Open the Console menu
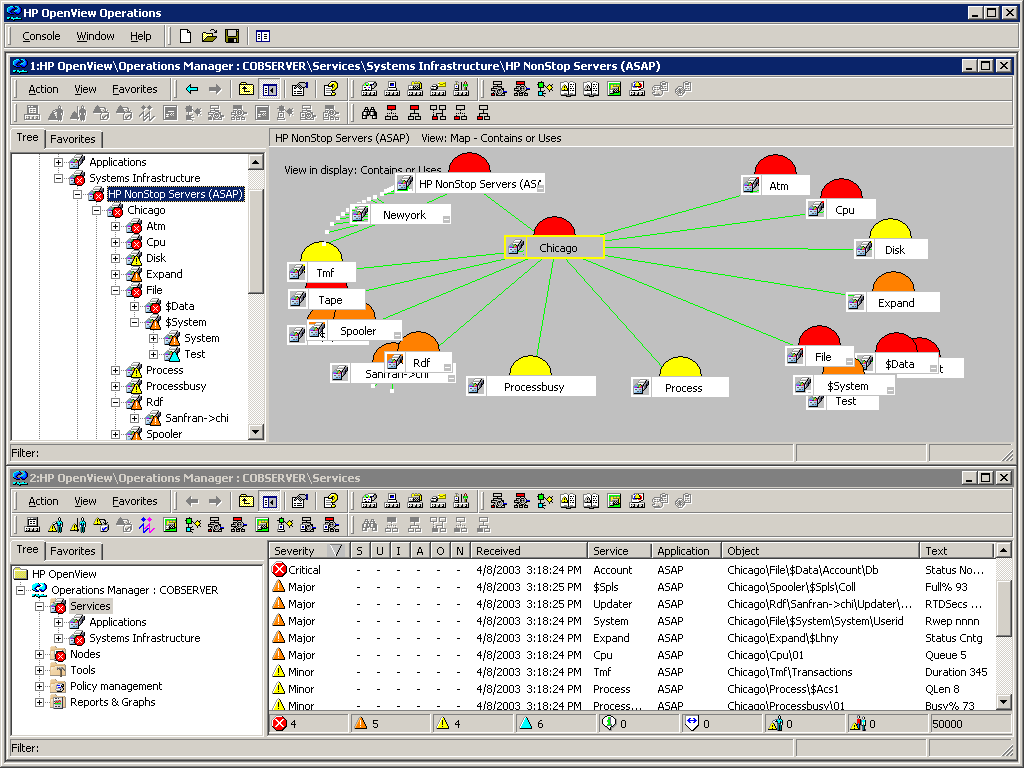This screenshot has height=768, width=1024. coord(41,37)
